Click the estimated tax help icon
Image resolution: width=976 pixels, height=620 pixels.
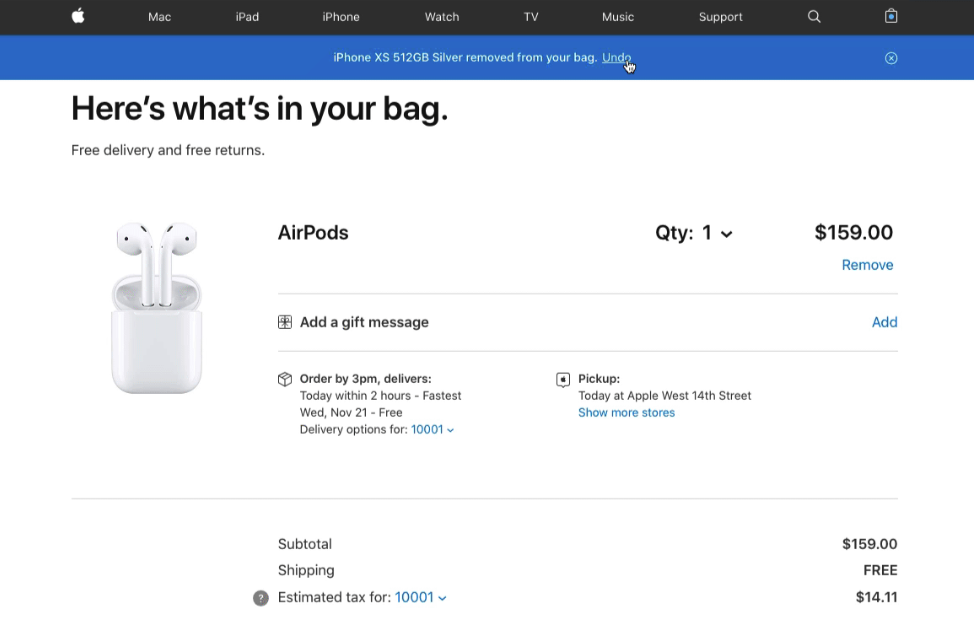(x=261, y=598)
